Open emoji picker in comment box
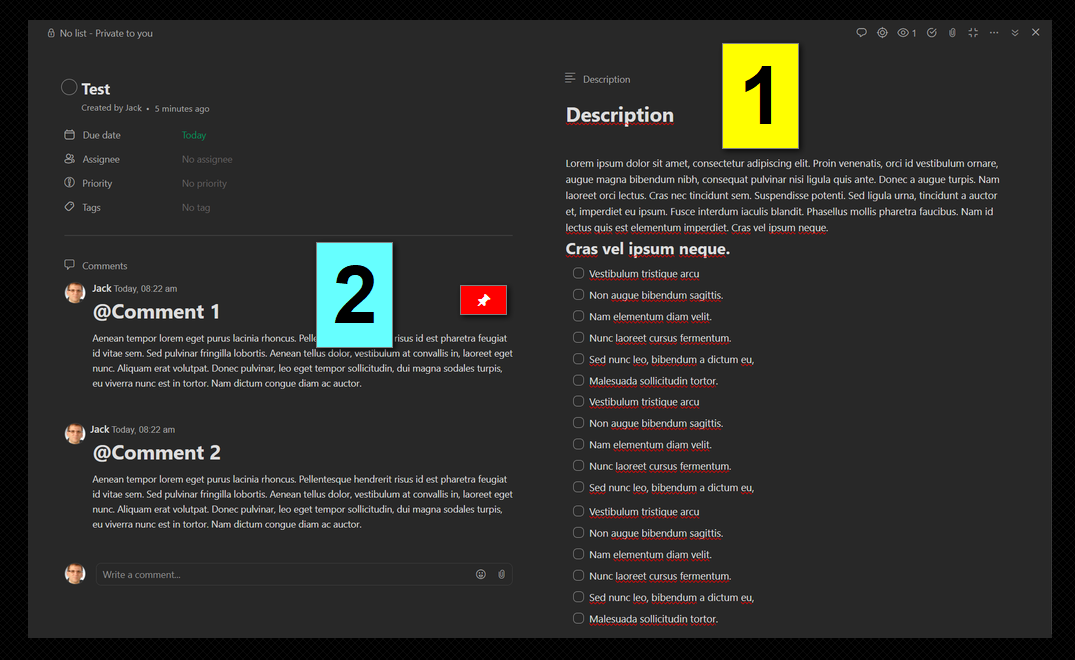The image size is (1075, 660). point(481,574)
